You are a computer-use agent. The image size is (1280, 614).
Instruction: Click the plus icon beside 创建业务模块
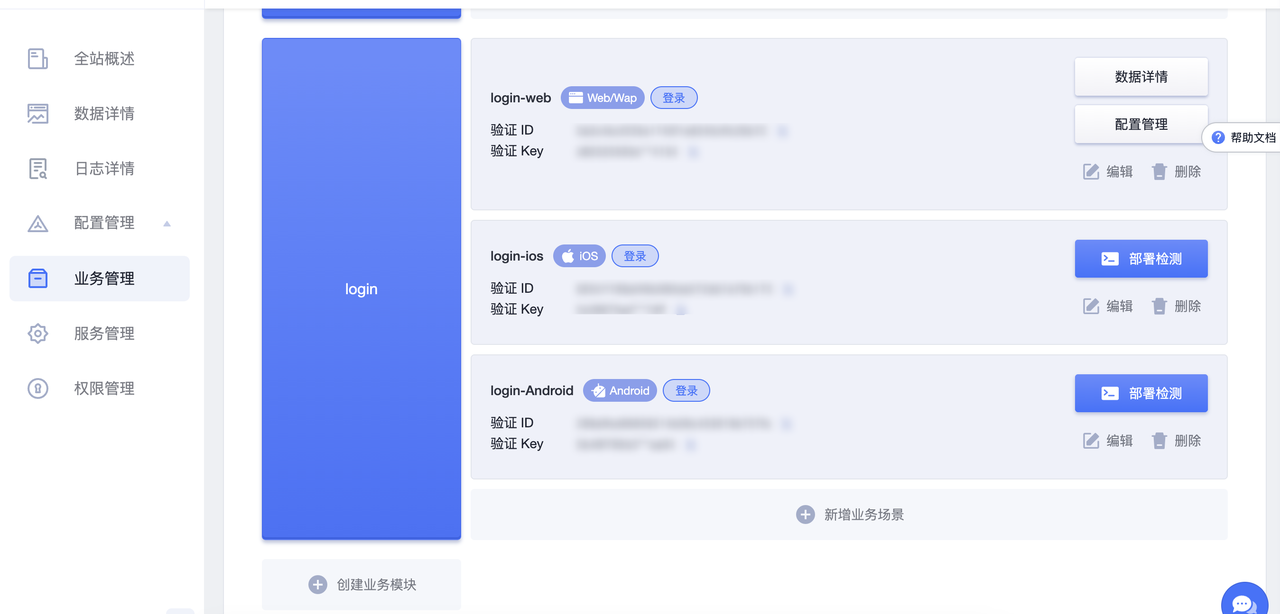(318, 585)
